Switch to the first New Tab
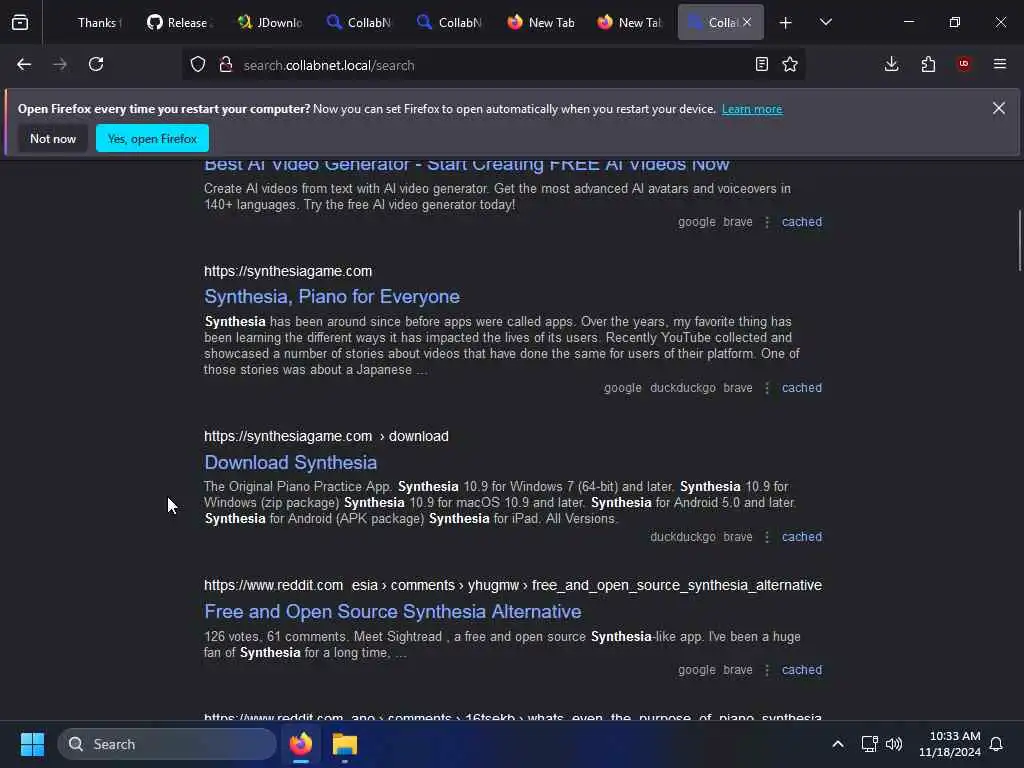Viewport: 1024px width, 768px height. (x=541, y=23)
